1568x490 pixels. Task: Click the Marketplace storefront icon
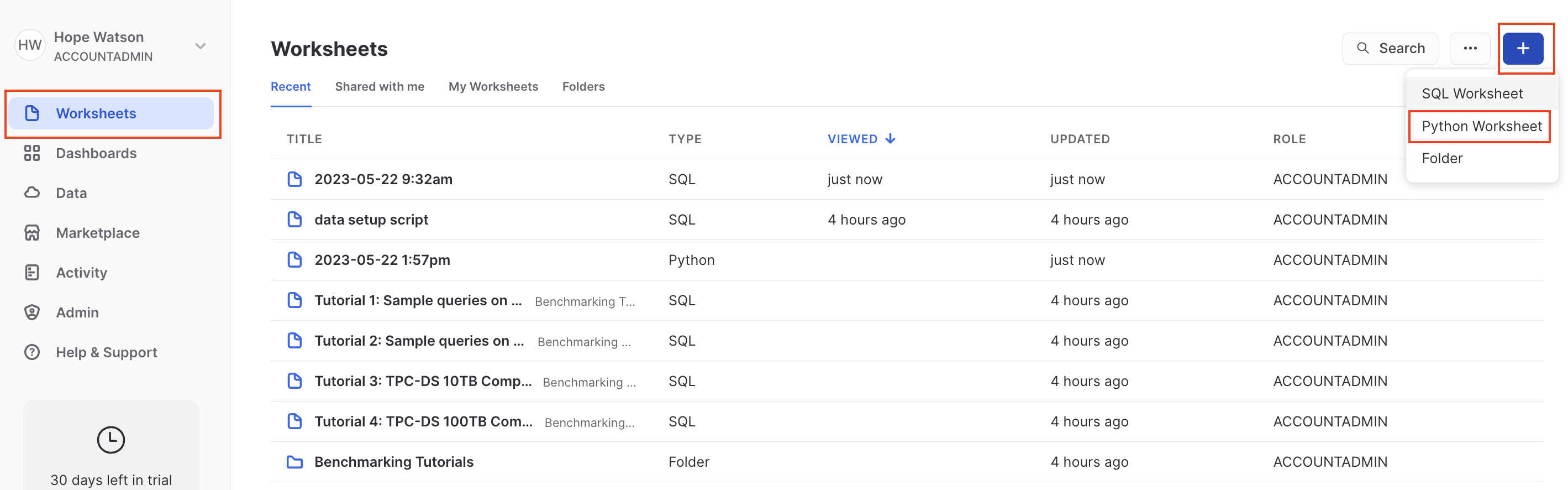pos(31,233)
